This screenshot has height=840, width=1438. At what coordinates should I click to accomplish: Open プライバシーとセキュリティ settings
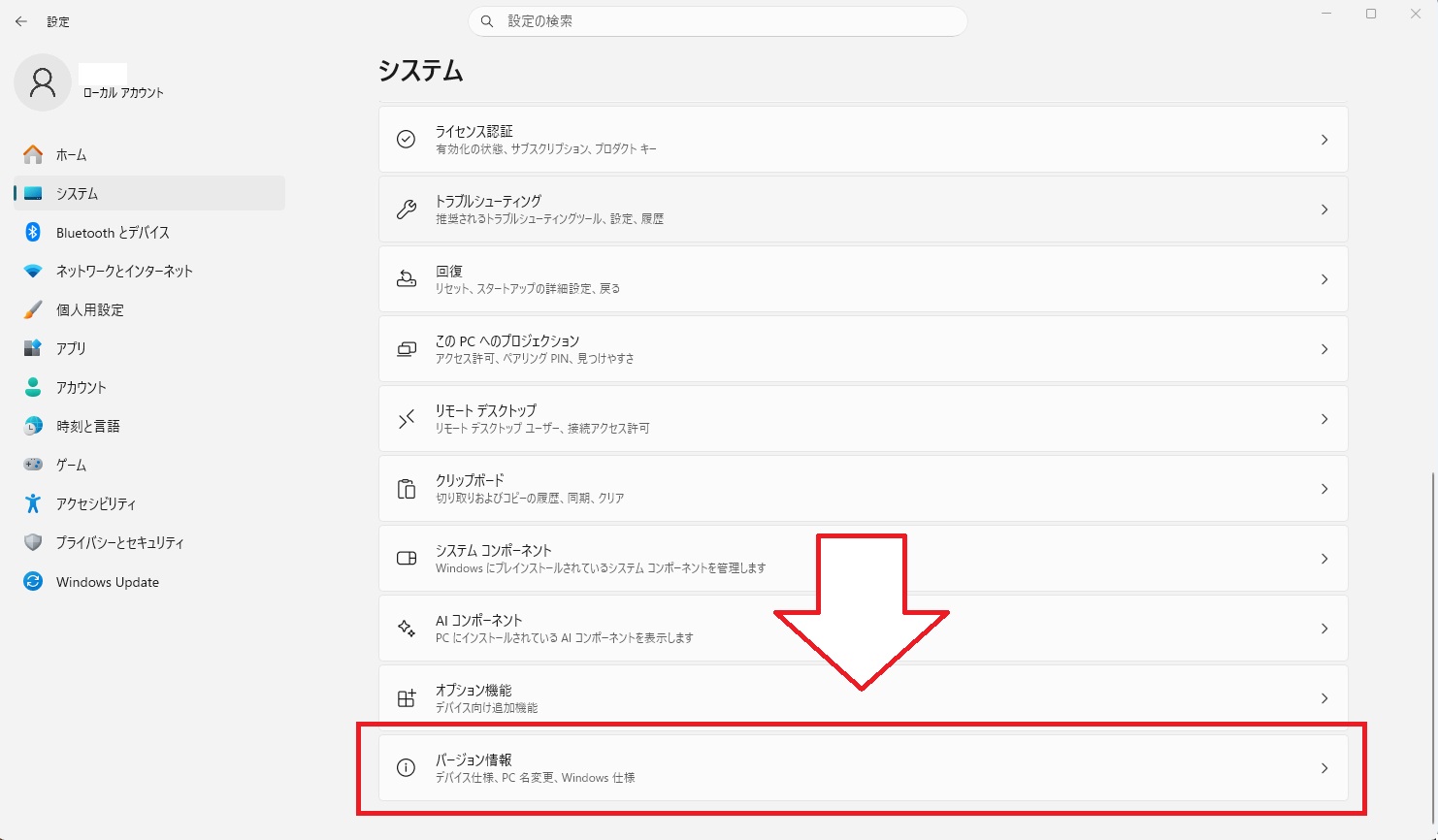tap(149, 542)
